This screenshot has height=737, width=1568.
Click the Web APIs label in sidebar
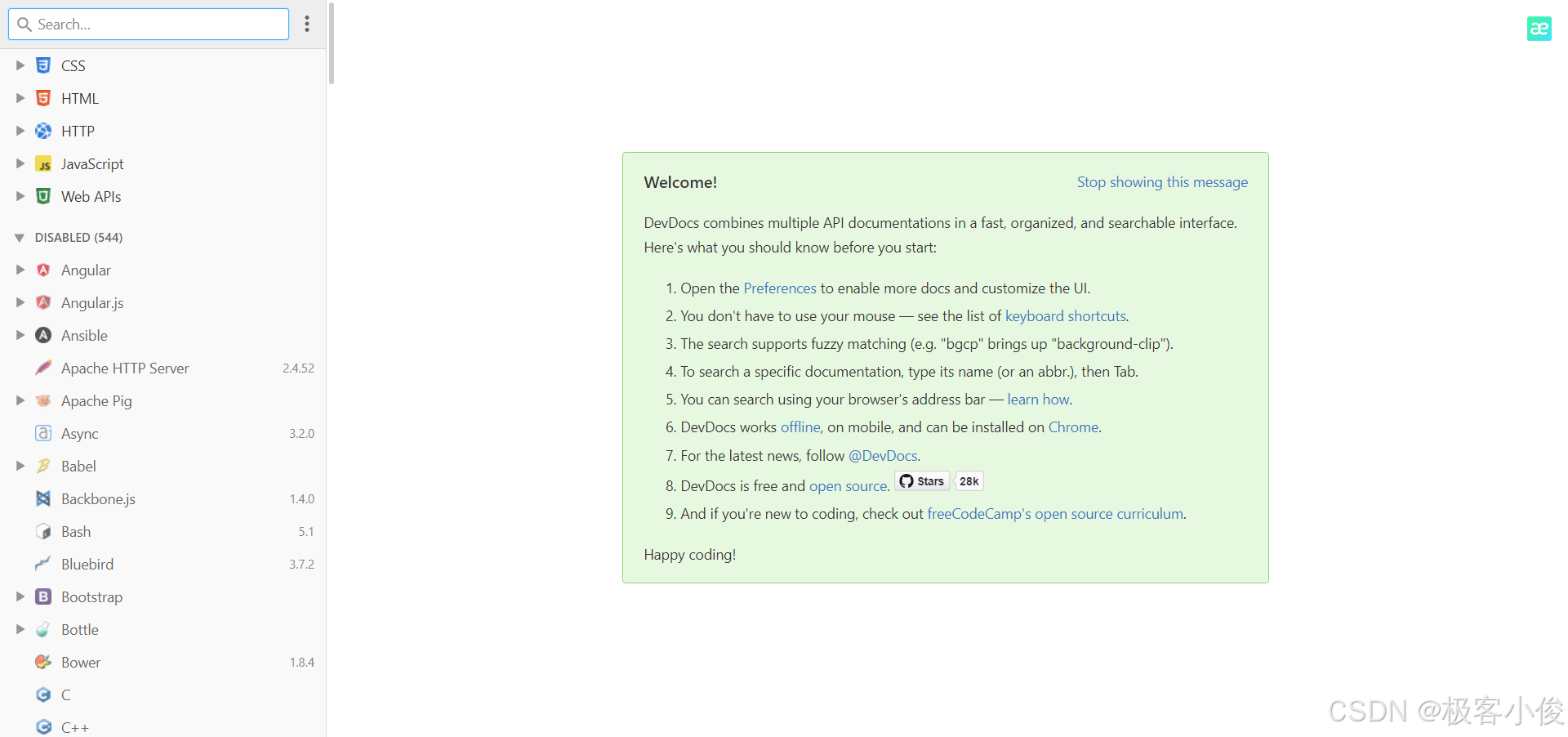(x=91, y=197)
